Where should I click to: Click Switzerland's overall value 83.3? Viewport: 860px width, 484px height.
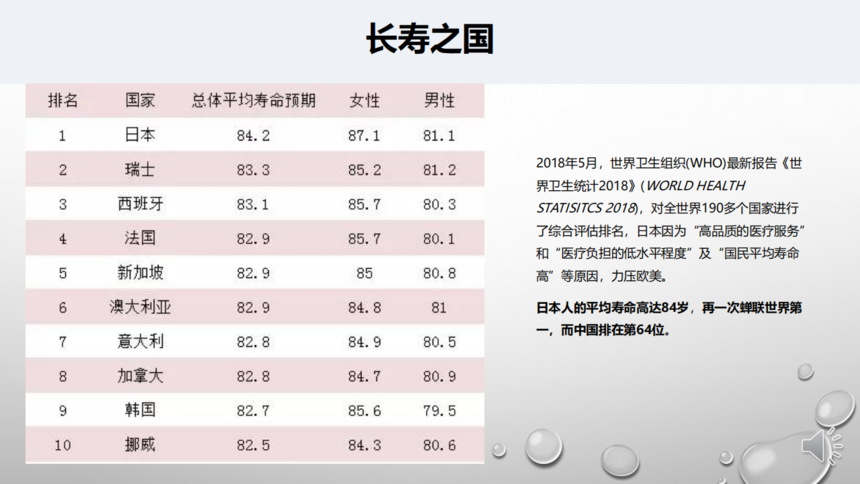pos(253,170)
